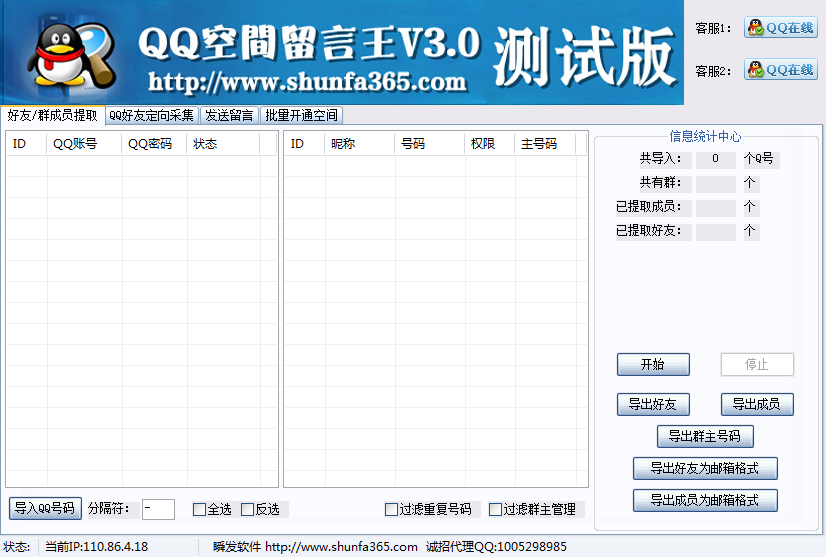
Task: Click 导出群主号码 button
Action: (x=705, y=436)
